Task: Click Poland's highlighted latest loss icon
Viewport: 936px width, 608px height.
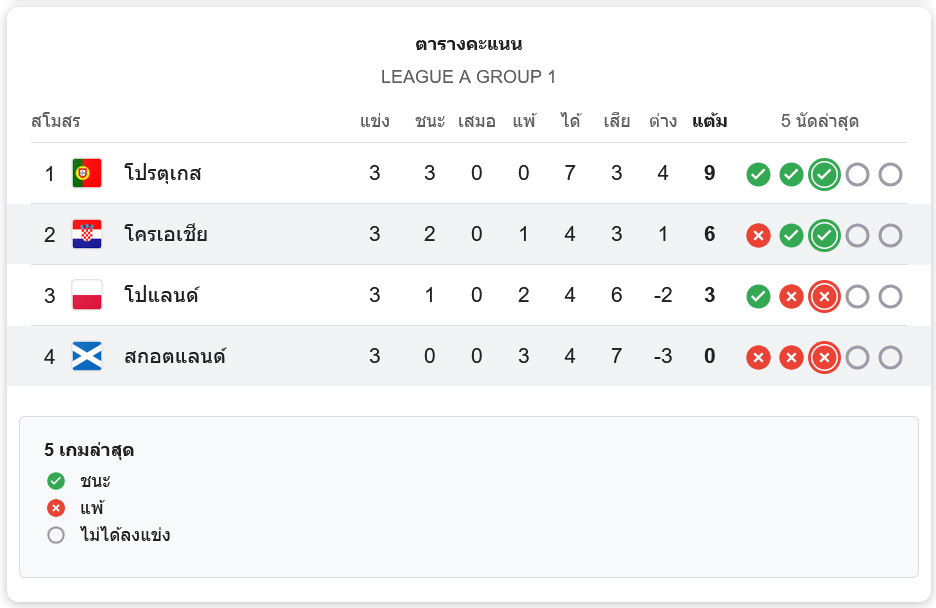Action: click(x=824, y=297)
